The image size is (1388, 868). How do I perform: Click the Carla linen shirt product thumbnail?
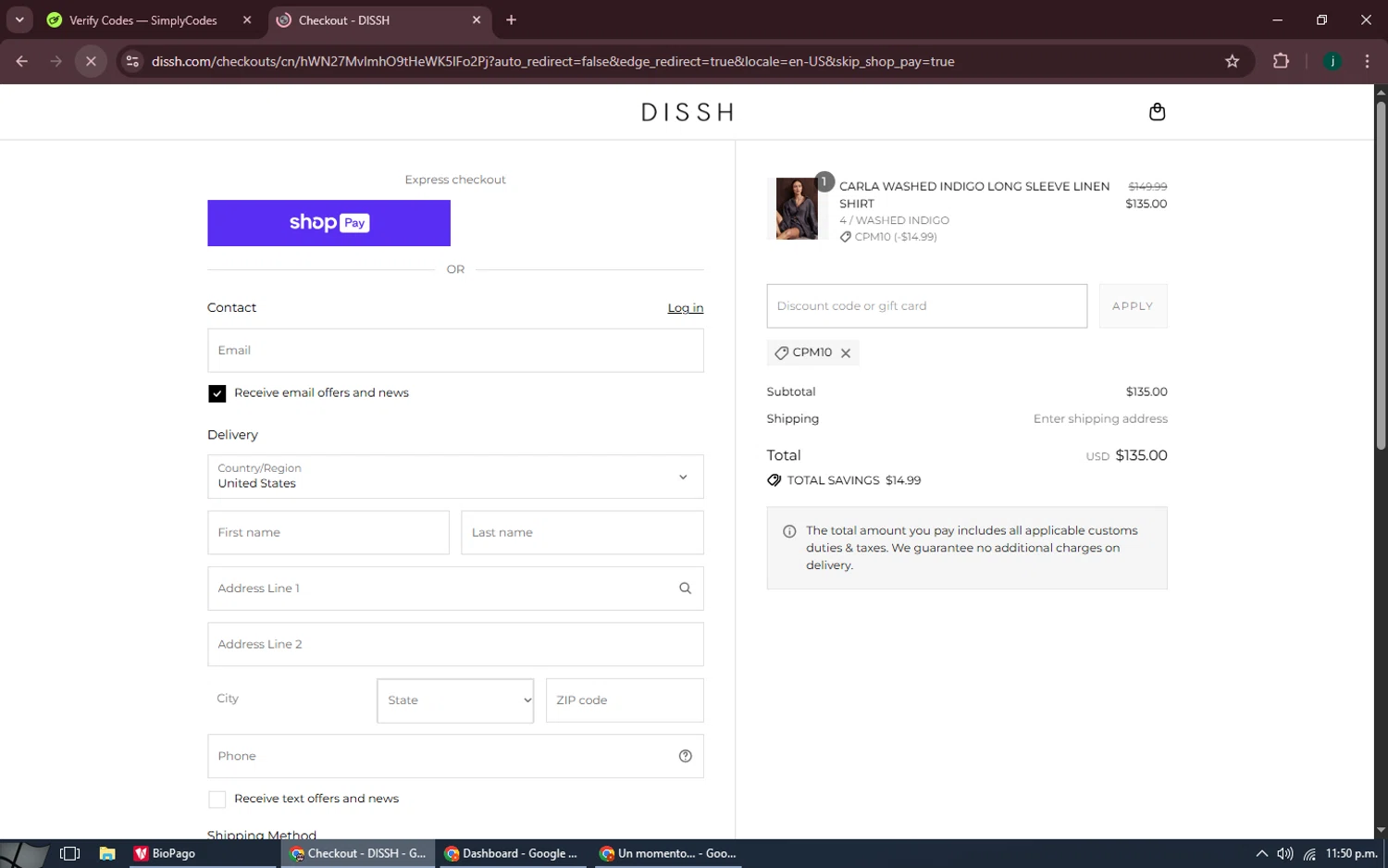click(797, 209)
